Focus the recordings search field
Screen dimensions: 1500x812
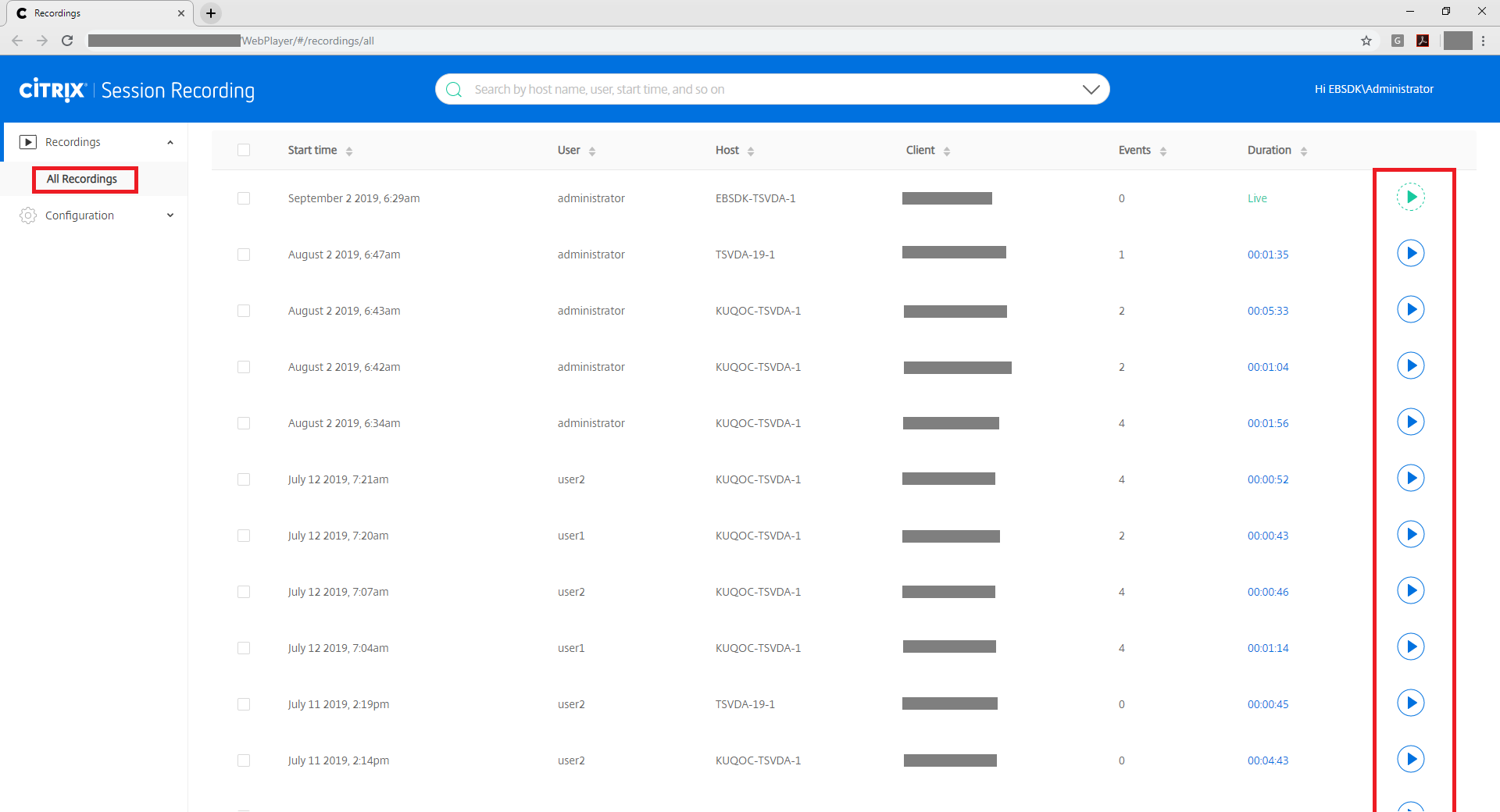coord(772,90)
